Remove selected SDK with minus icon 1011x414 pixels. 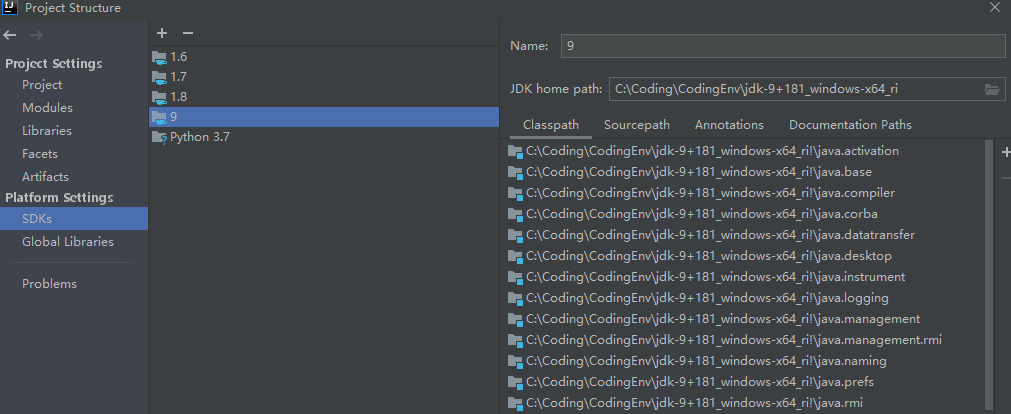point(188,33)
